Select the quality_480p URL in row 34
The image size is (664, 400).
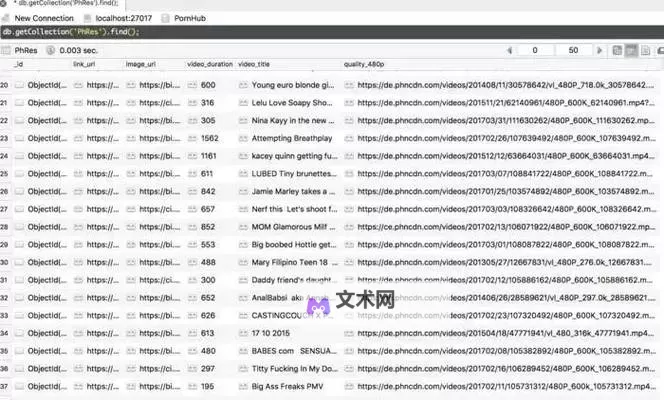tap(506, 334)
